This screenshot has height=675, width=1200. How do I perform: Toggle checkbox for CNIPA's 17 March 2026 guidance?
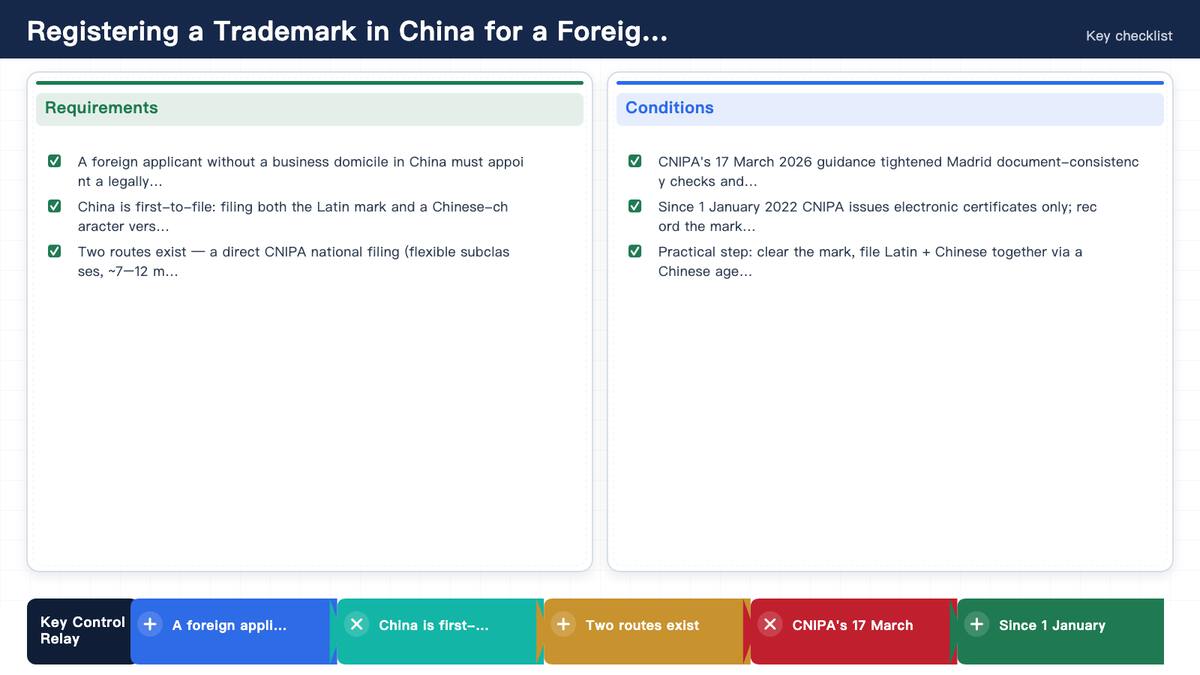tap(635, 161)
